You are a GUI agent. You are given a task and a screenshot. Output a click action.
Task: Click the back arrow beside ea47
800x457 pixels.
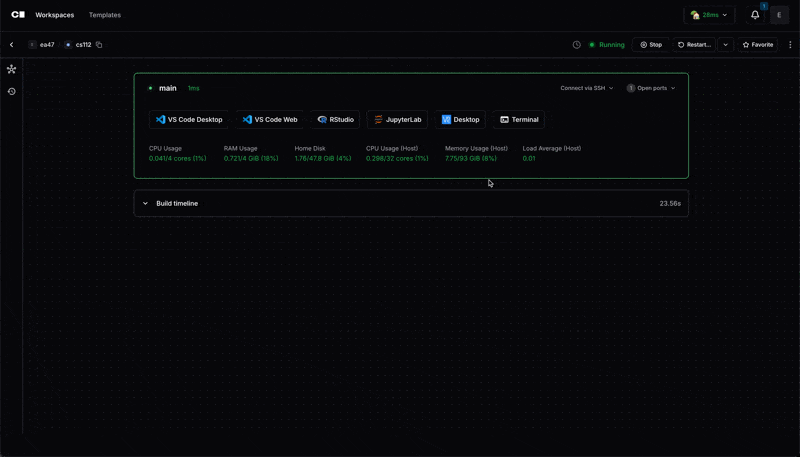[12, 45]
